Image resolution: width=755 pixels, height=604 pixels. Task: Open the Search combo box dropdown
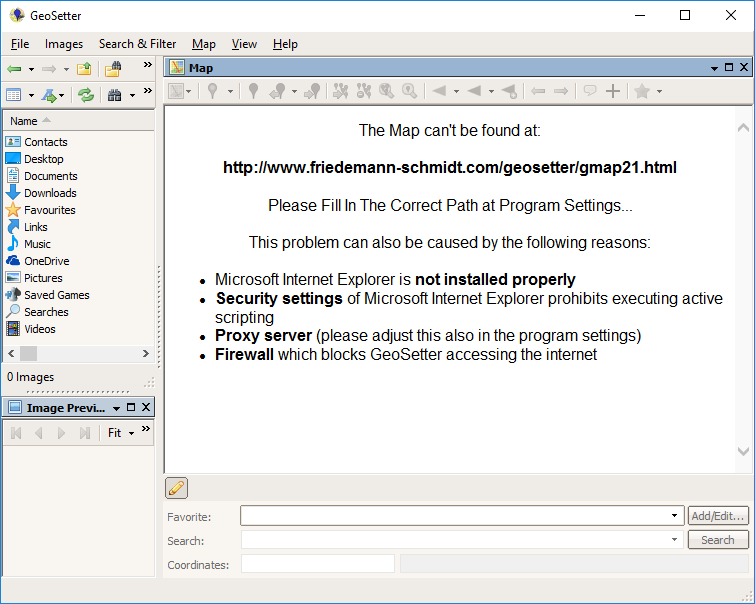click(x=674, y=539)
